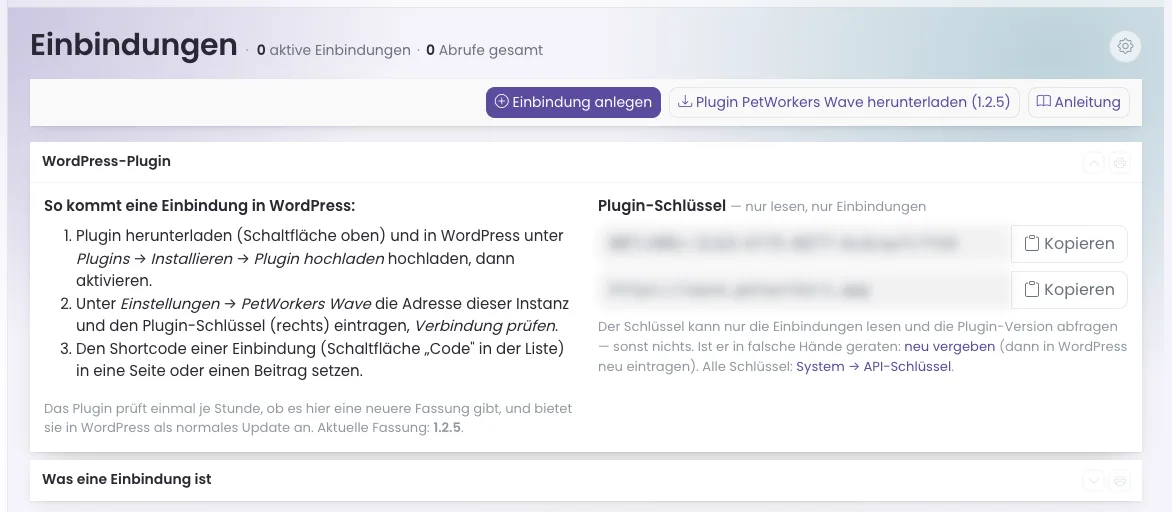
Task: Click the 'Einbindungen' page heading
Action: [x=134, y=45]
